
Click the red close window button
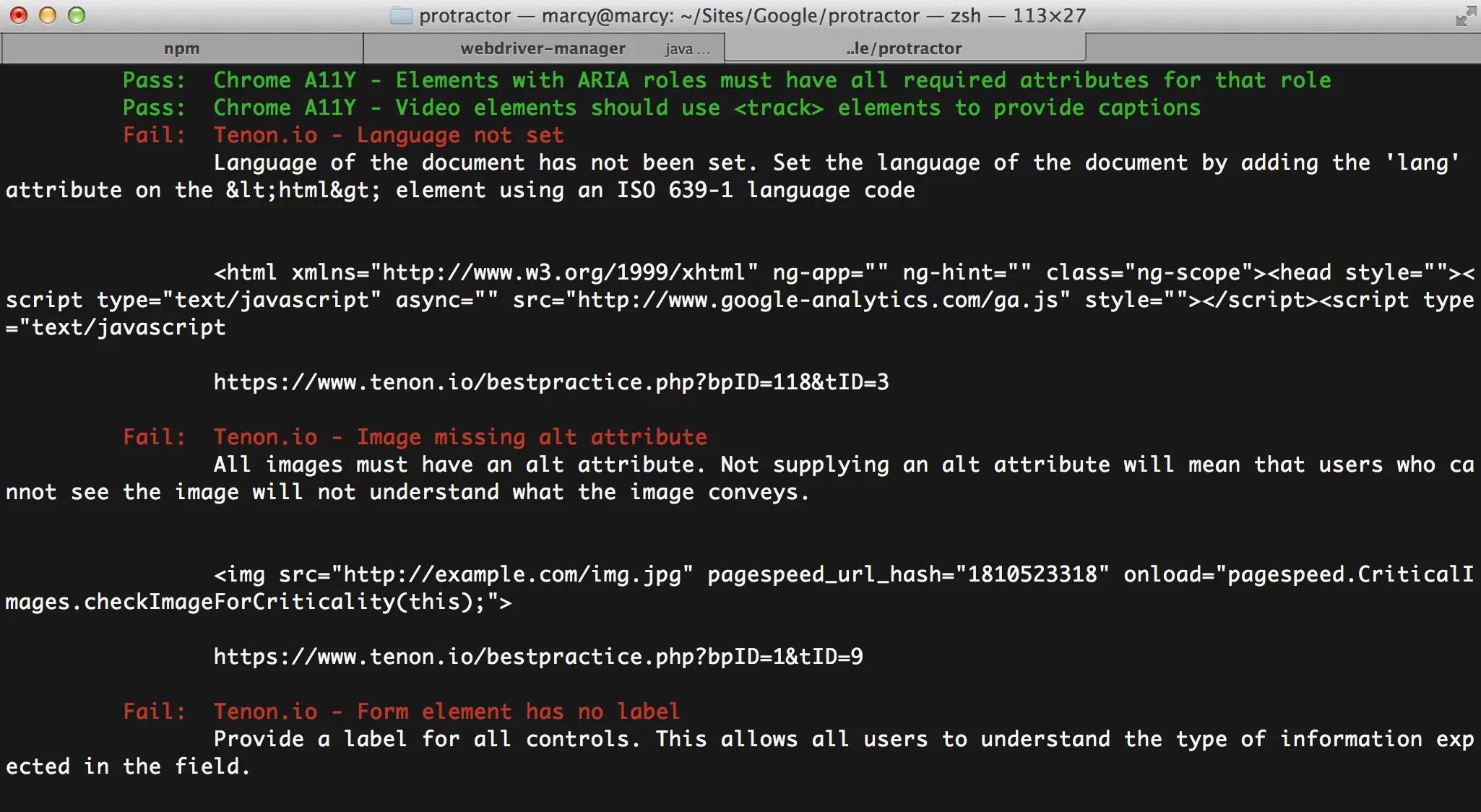coord(19,15)
